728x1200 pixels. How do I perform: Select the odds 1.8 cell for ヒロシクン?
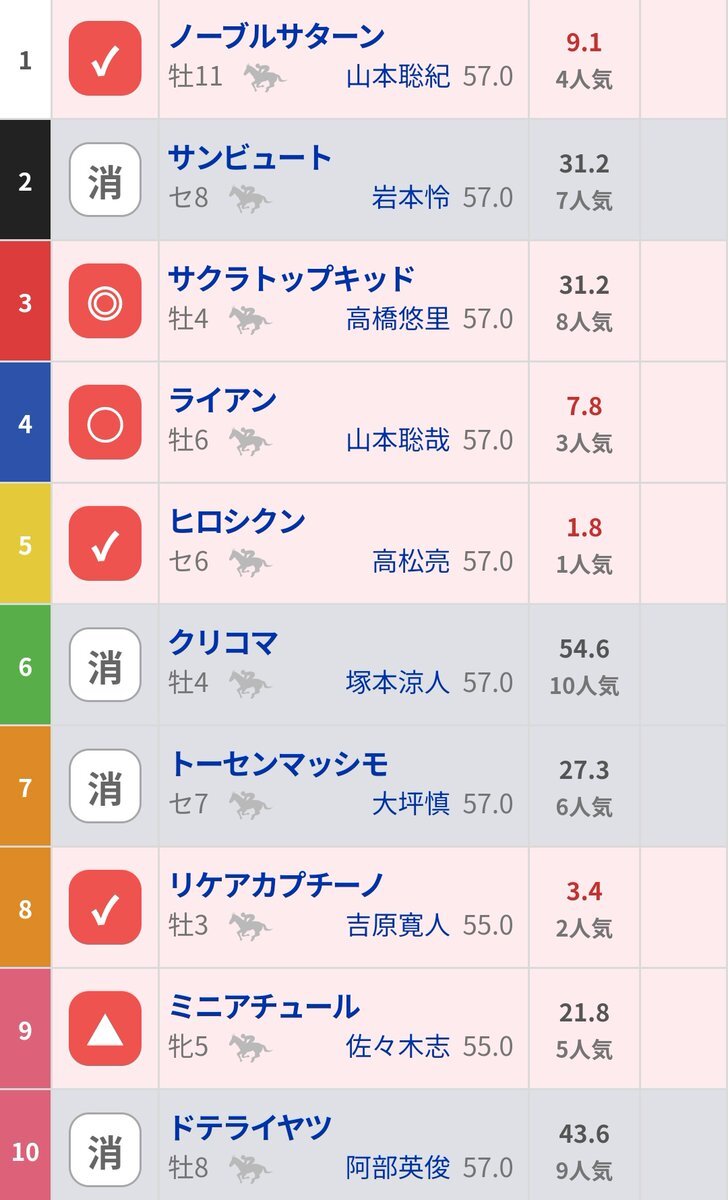point(584,544)
